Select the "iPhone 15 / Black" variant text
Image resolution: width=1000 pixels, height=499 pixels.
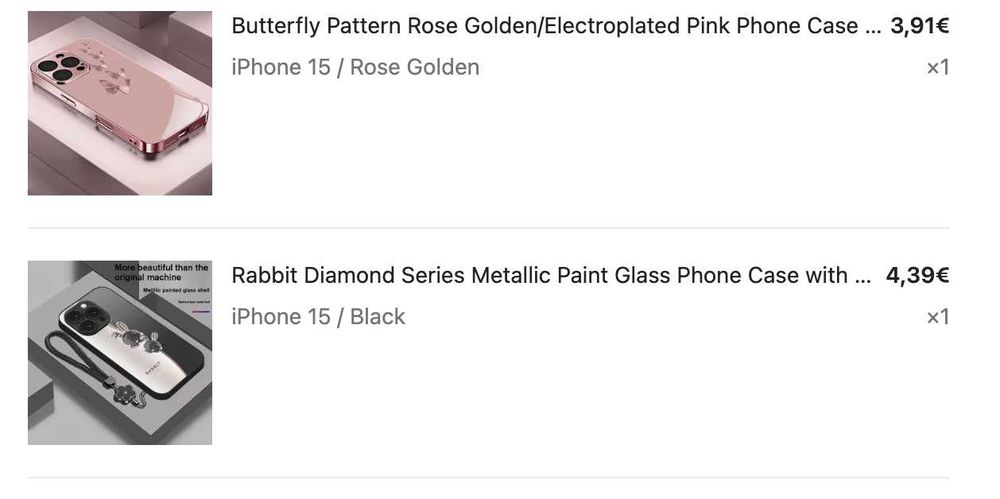[318, 316]
